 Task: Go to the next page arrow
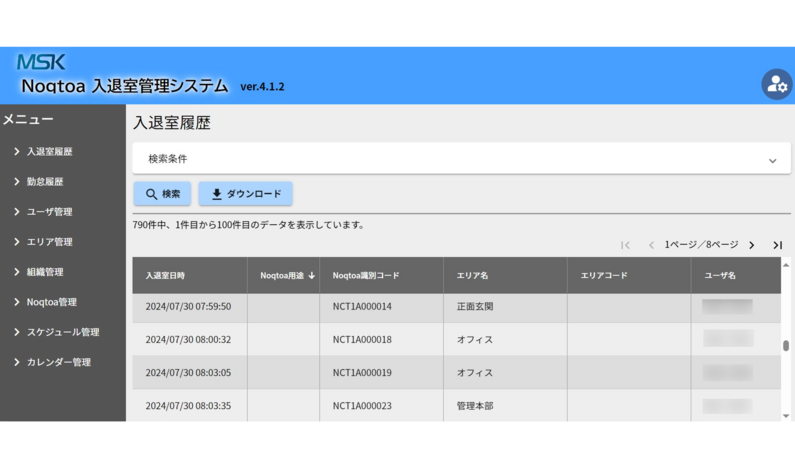752,245
